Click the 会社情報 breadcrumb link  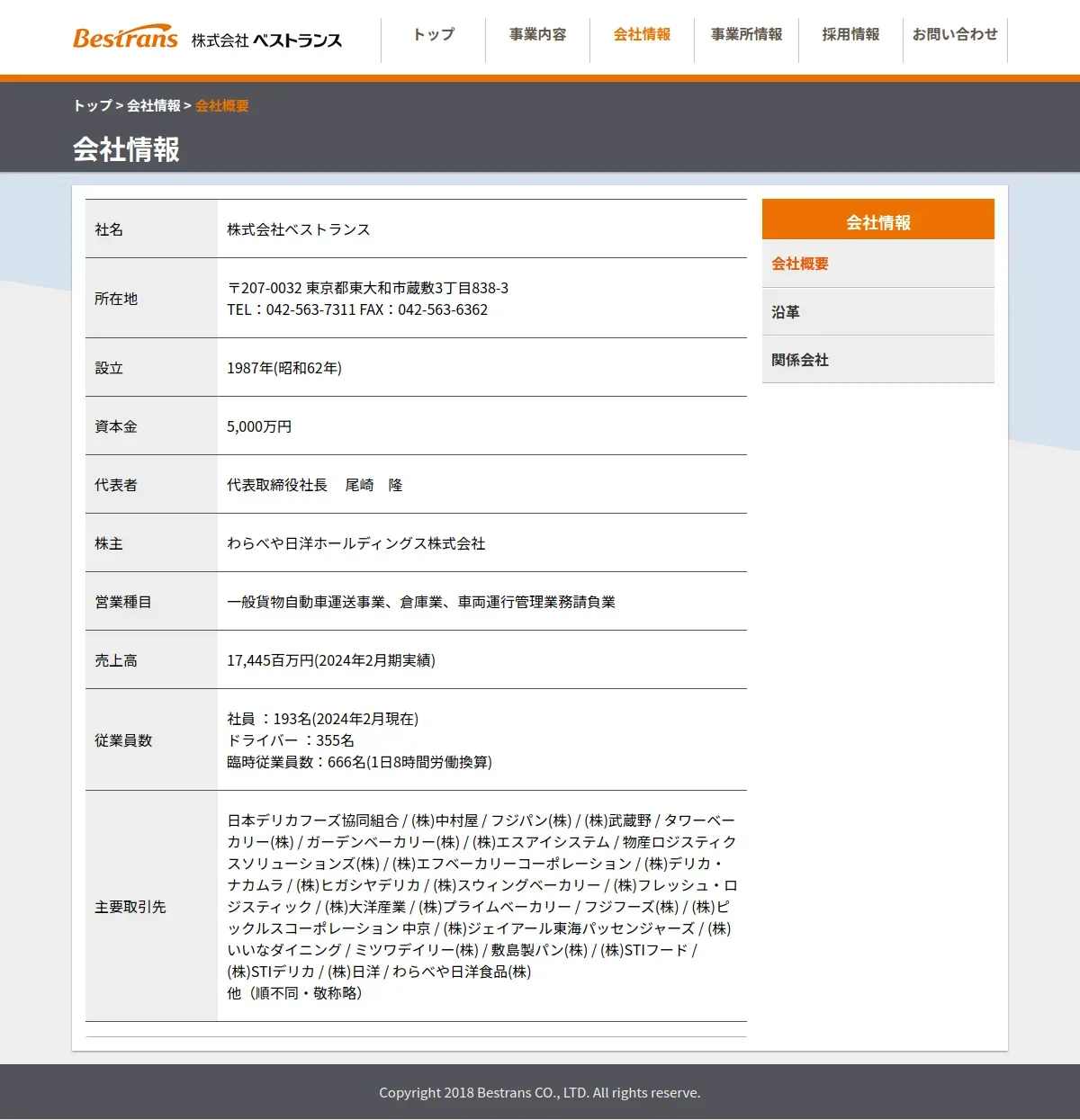(154, 105)
